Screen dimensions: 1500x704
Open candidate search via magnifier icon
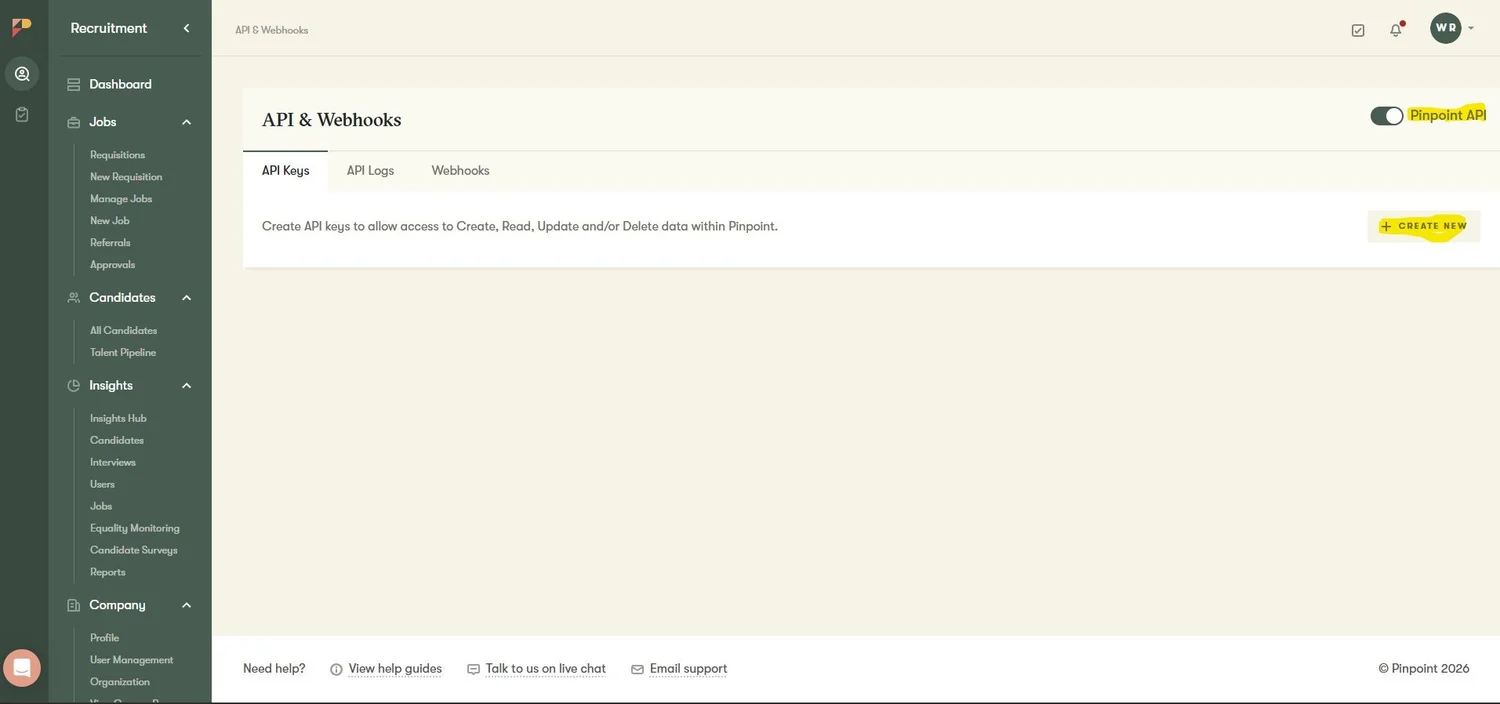[x=20, y=71]
